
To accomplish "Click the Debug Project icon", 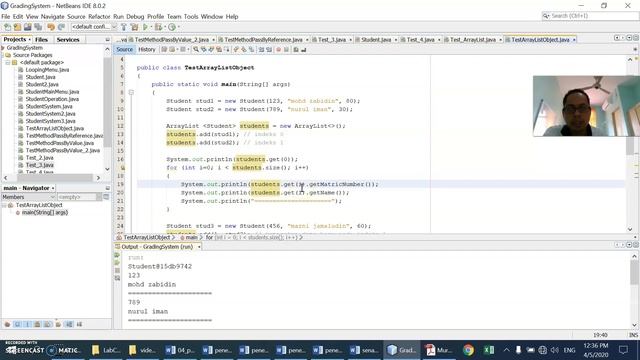I will click(158, 27).
